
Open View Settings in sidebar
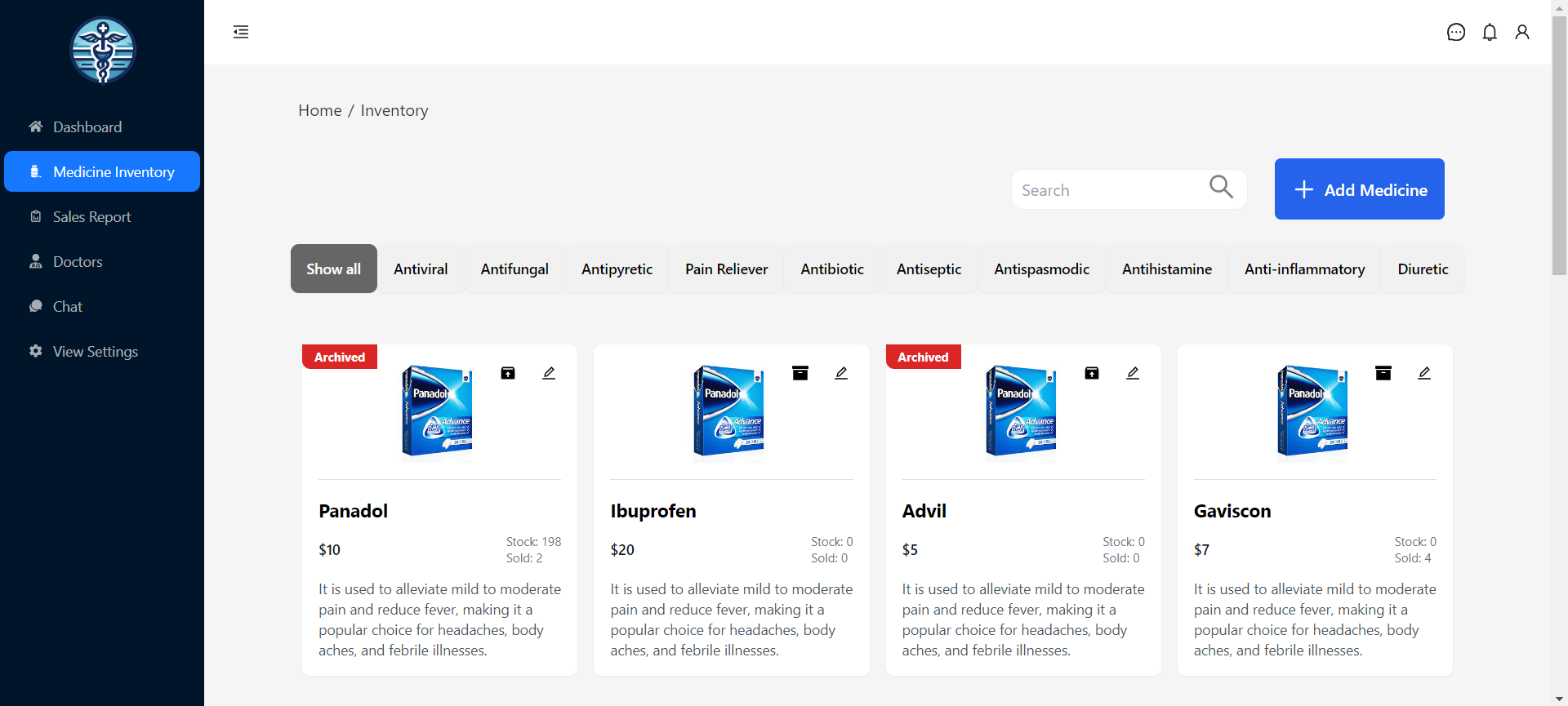coord(102,351)
